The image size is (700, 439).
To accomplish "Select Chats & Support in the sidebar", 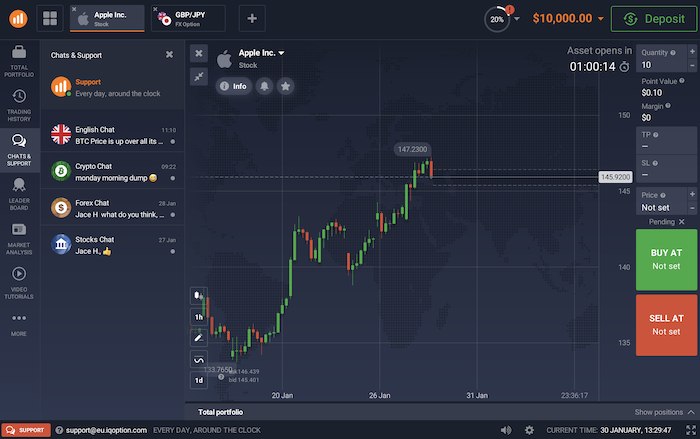I will point(19,150).
